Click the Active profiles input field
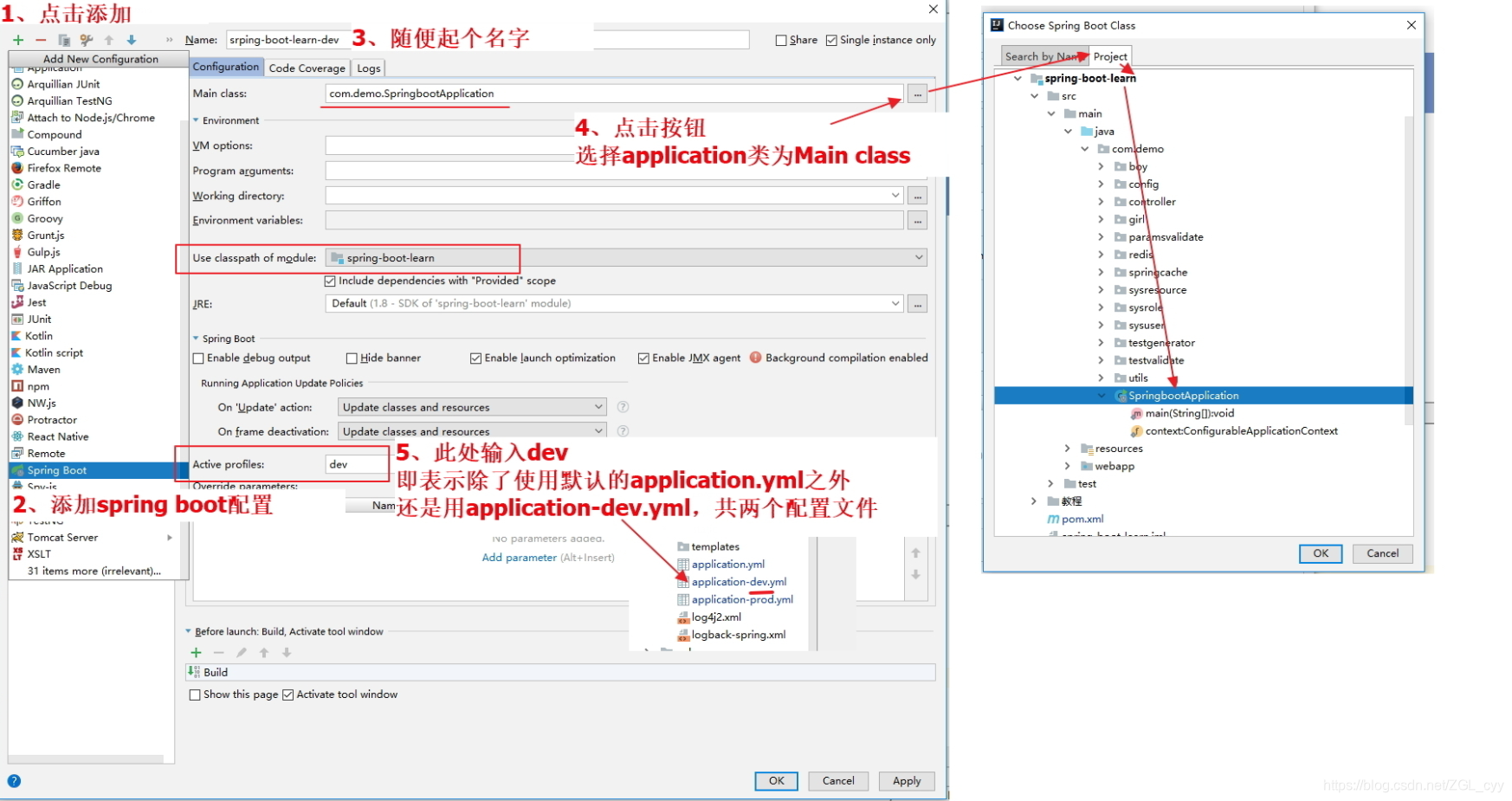The width and height of the screenshot is (1512, 801). pyautogui.click(x=357, y=464)
